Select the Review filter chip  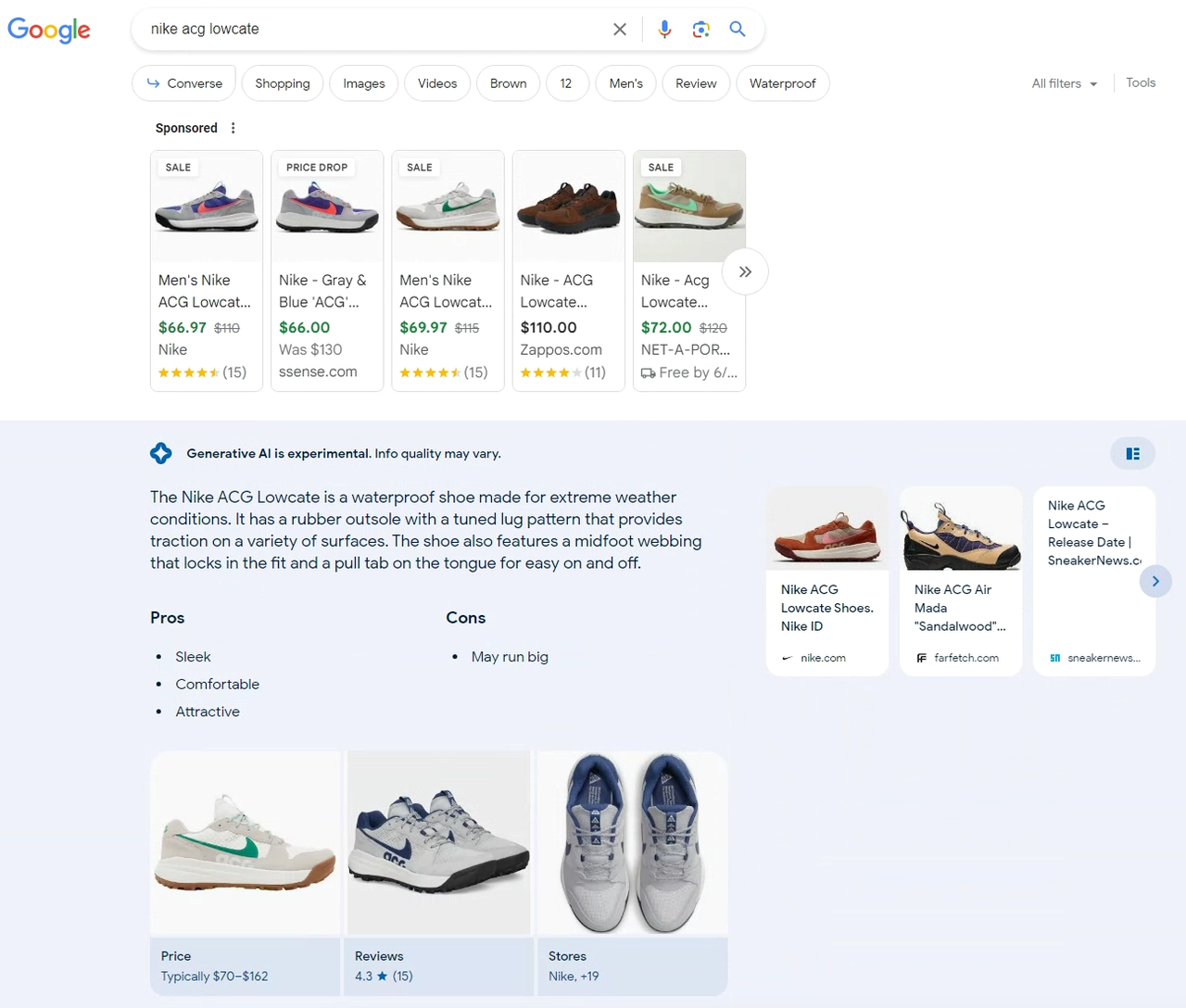point(696,83)
